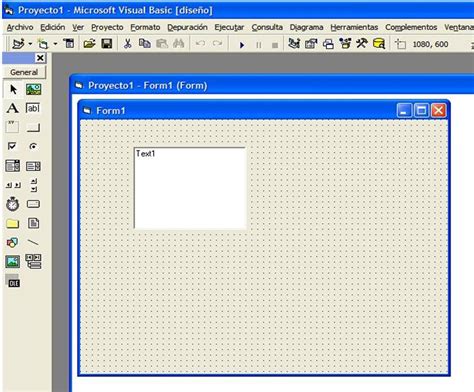Screen dimensions: 474x392
Task: Select the OptionButton control tool
Action: [x=33, y=146]
